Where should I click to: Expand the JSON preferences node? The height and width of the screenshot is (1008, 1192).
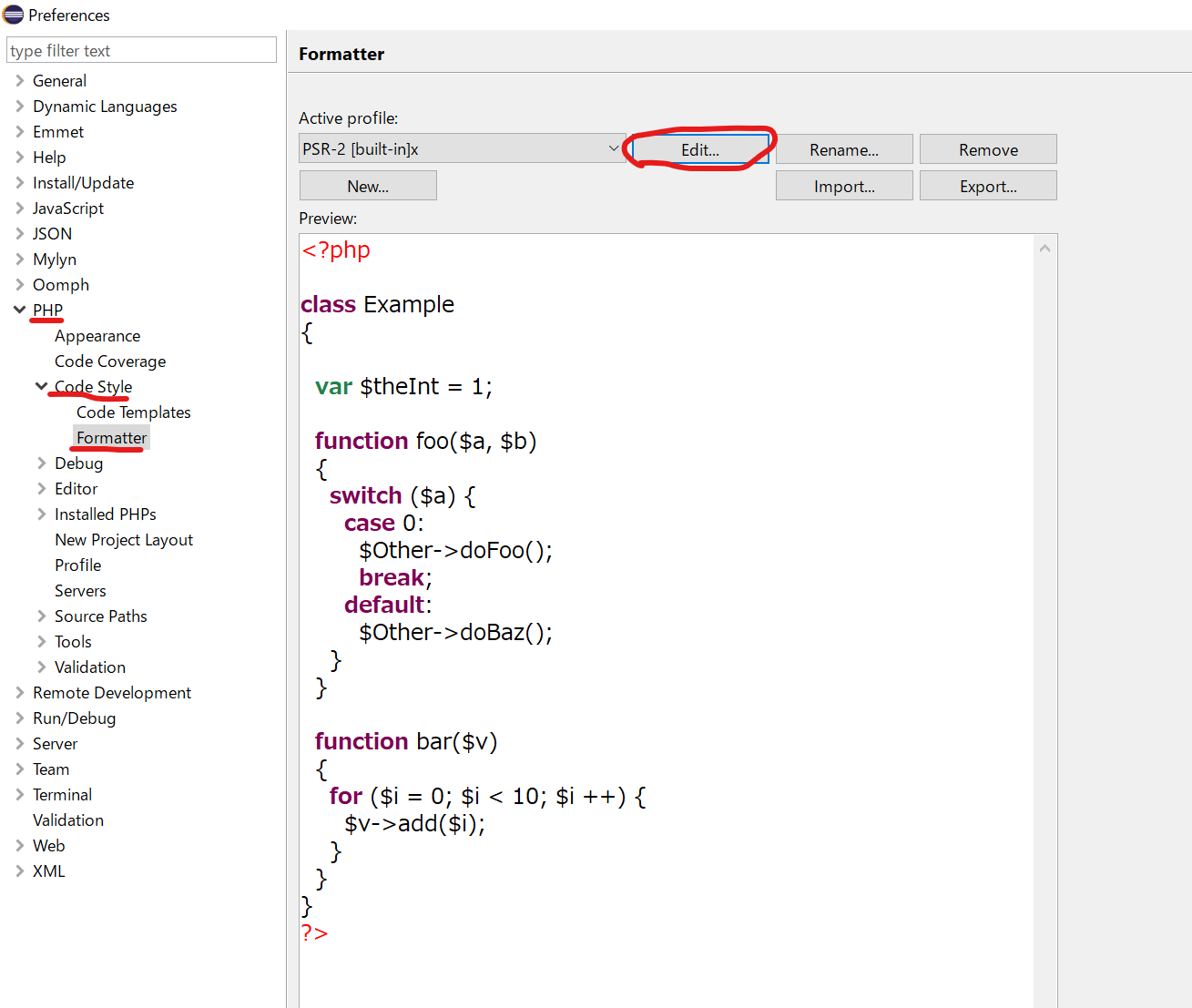click(x=19, y=233)
